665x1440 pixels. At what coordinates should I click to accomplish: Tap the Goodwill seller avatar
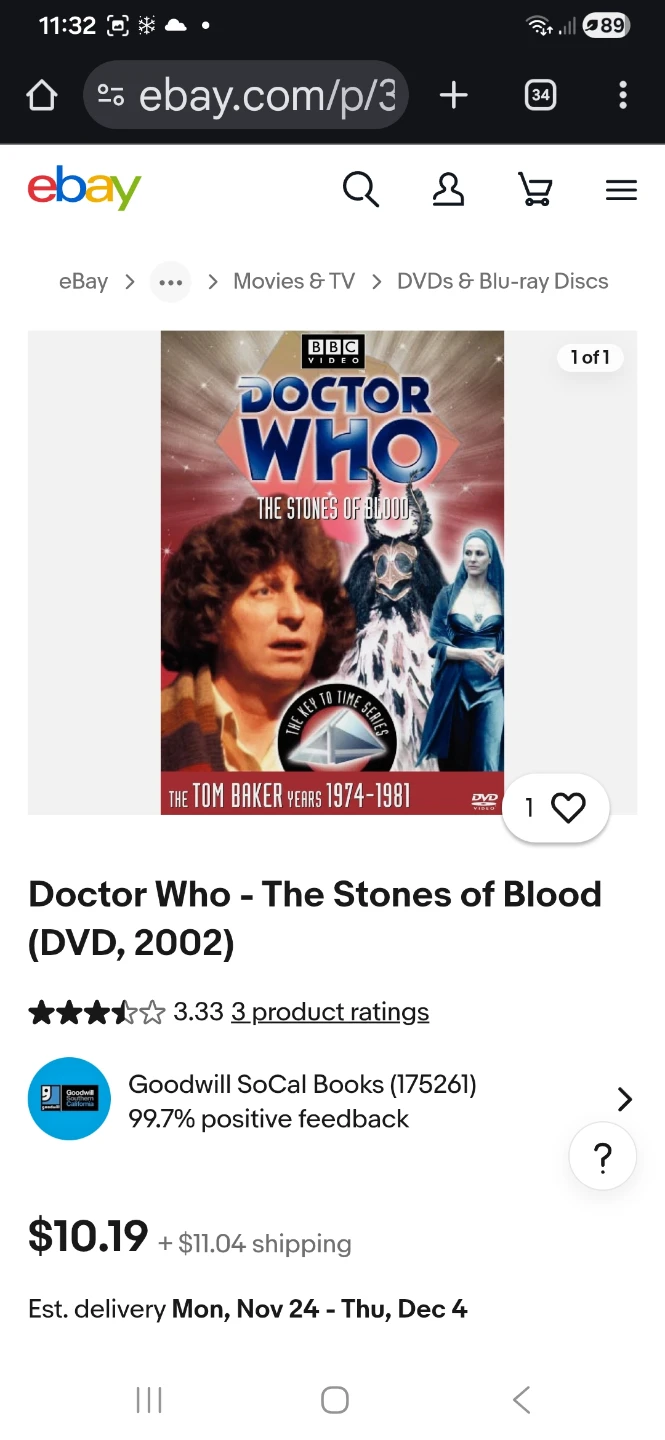[x=69, y=1098]
